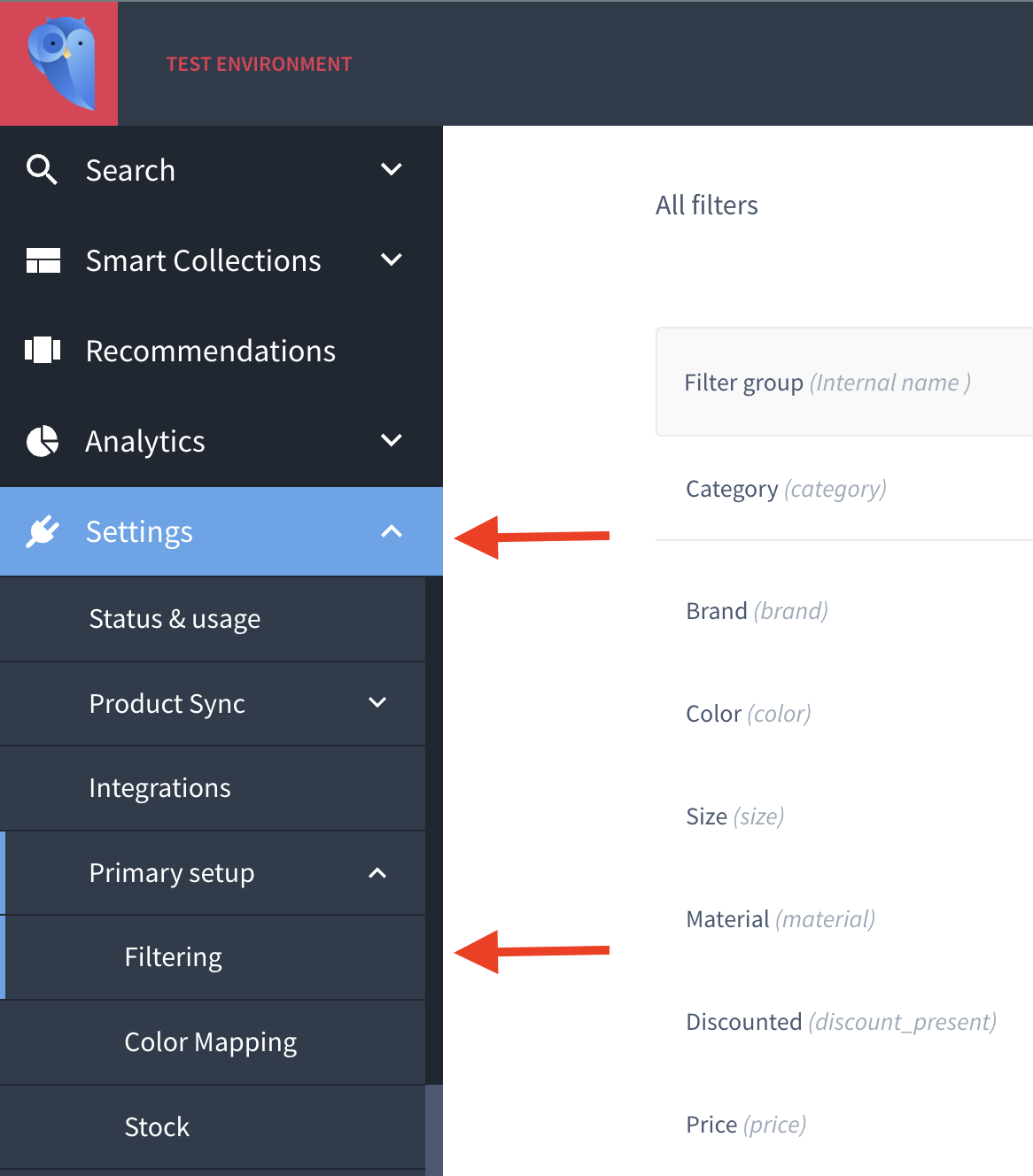Click the owl logo icon
Screen dimensions: 1033x1176
[x=60, y=63]
